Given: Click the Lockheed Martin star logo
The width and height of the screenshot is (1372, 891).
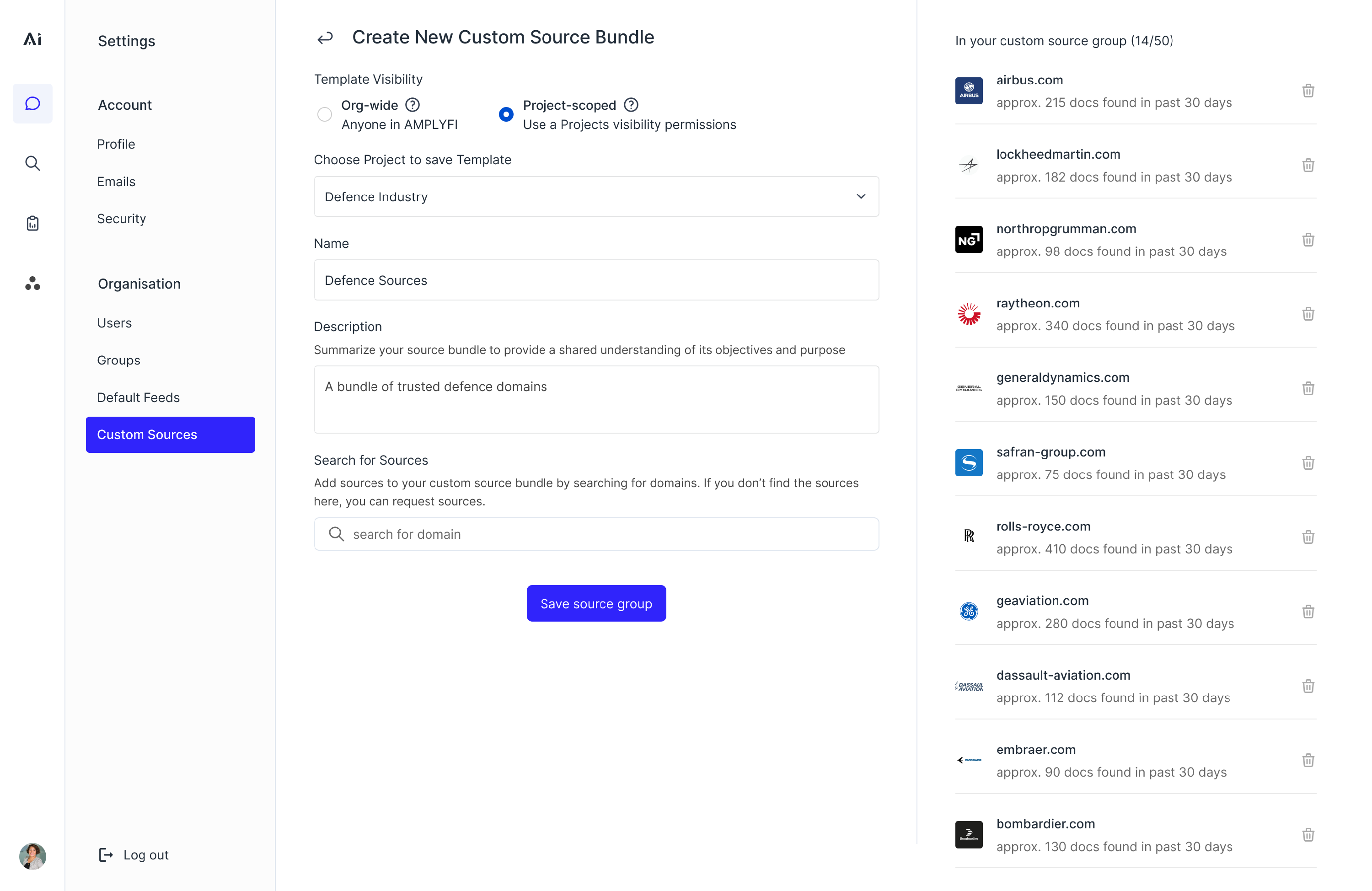Looking at the screenshot, I should click(x=969, y=166).
